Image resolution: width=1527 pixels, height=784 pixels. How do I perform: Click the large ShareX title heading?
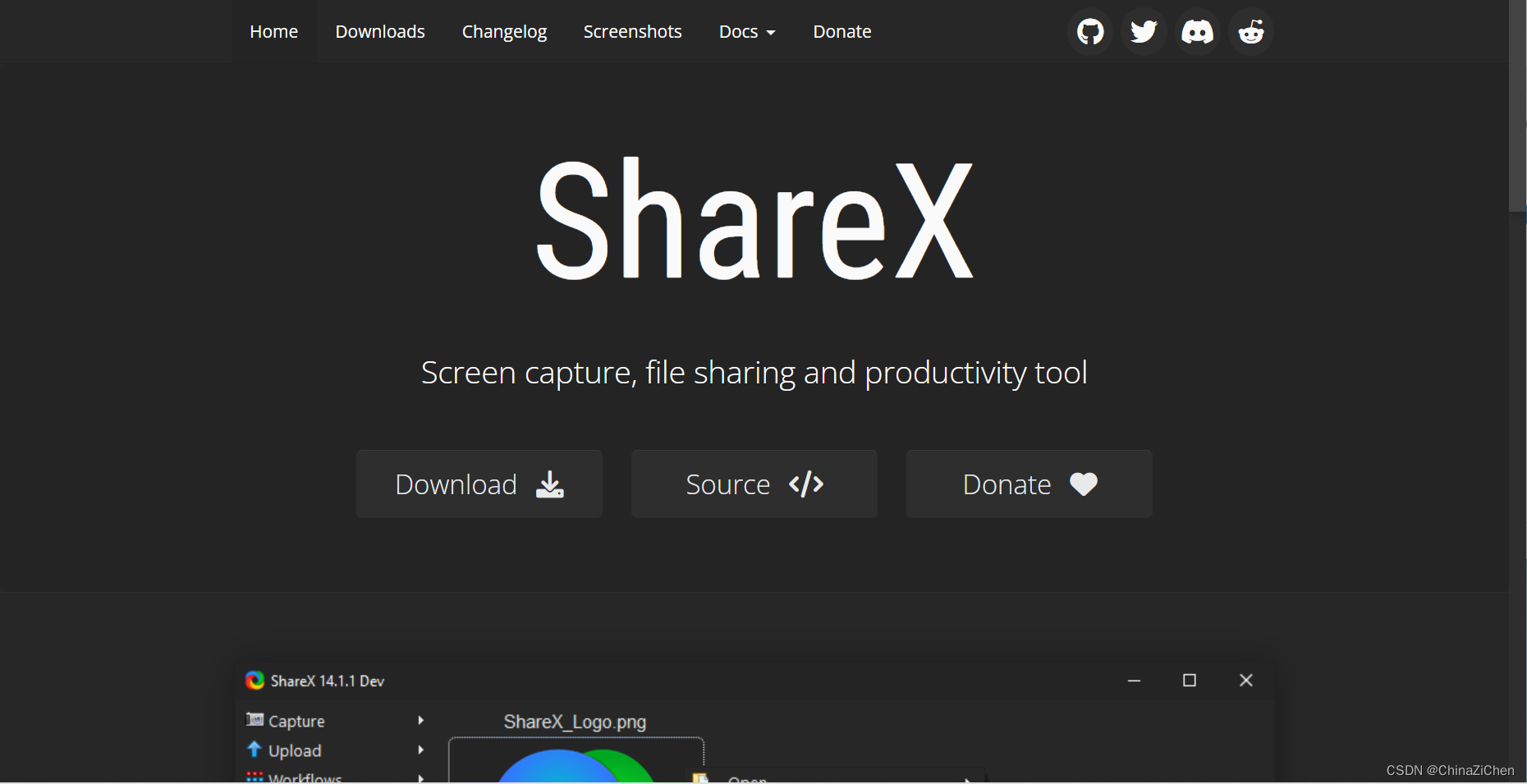click(754, 219)
